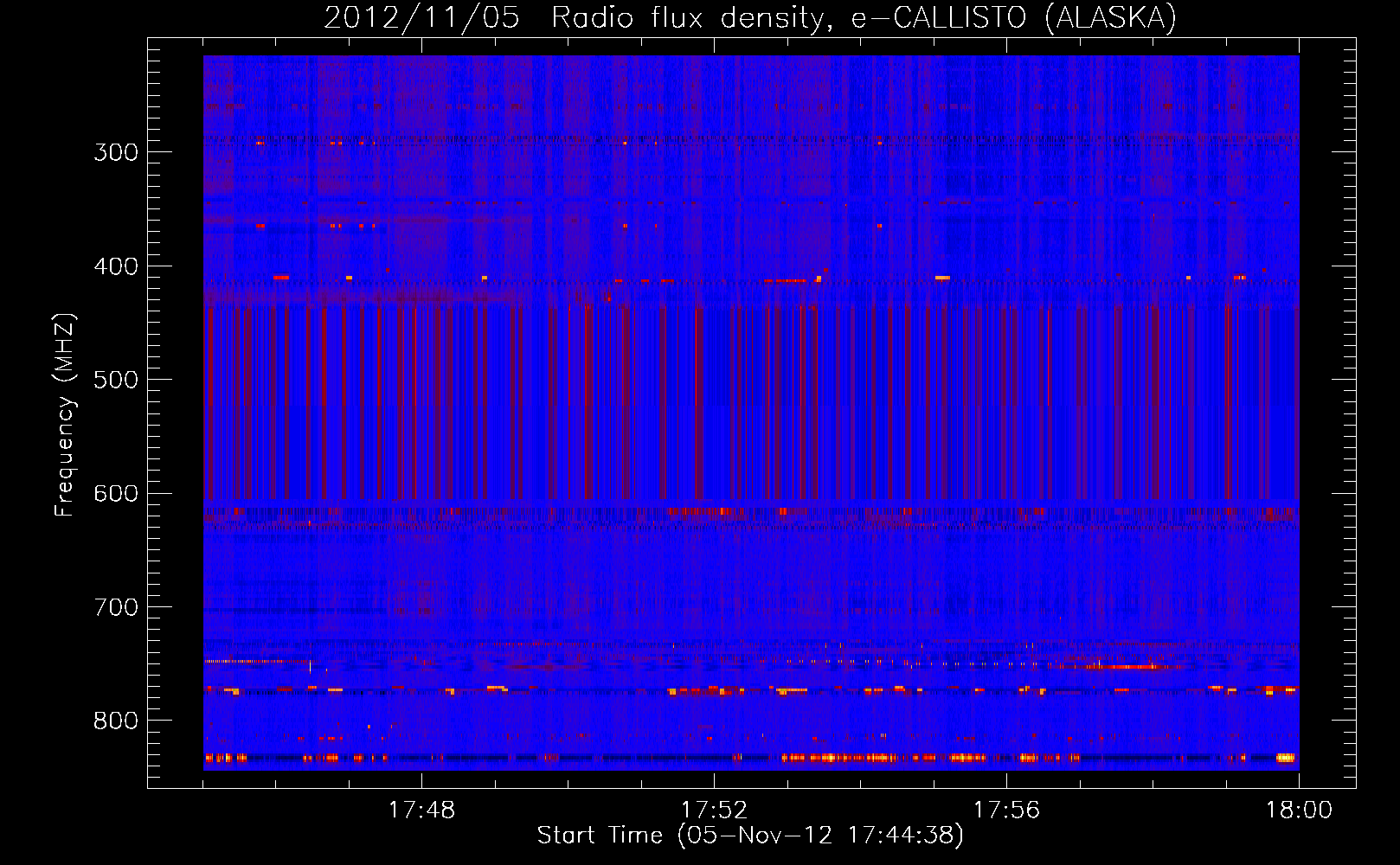
Task: Click the 17:52 time tick label
Action: pos(714,811)
